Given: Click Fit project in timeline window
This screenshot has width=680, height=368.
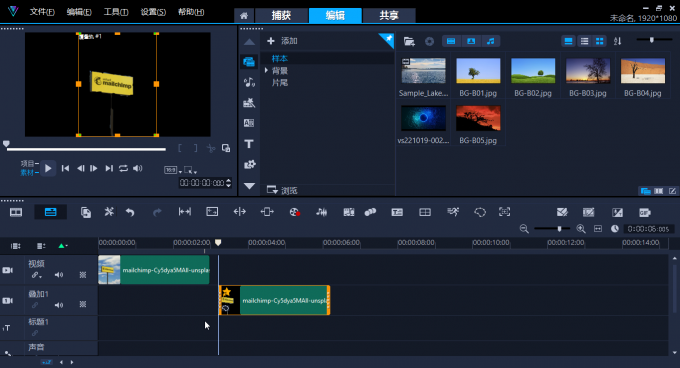Looking at the screenshot, I should pos(598,229).
